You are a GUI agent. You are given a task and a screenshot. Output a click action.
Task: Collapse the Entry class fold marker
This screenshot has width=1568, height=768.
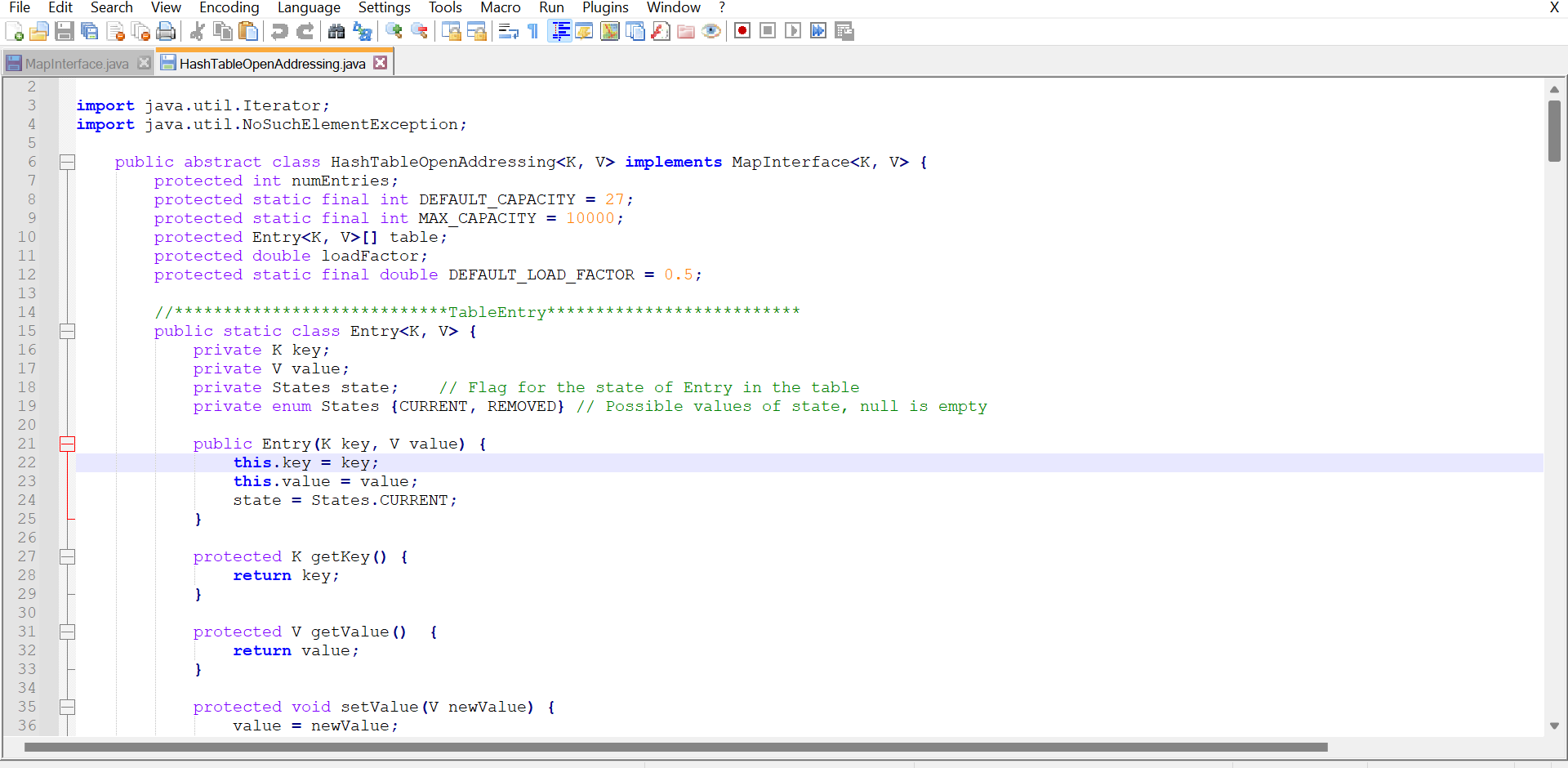point(68,331)
